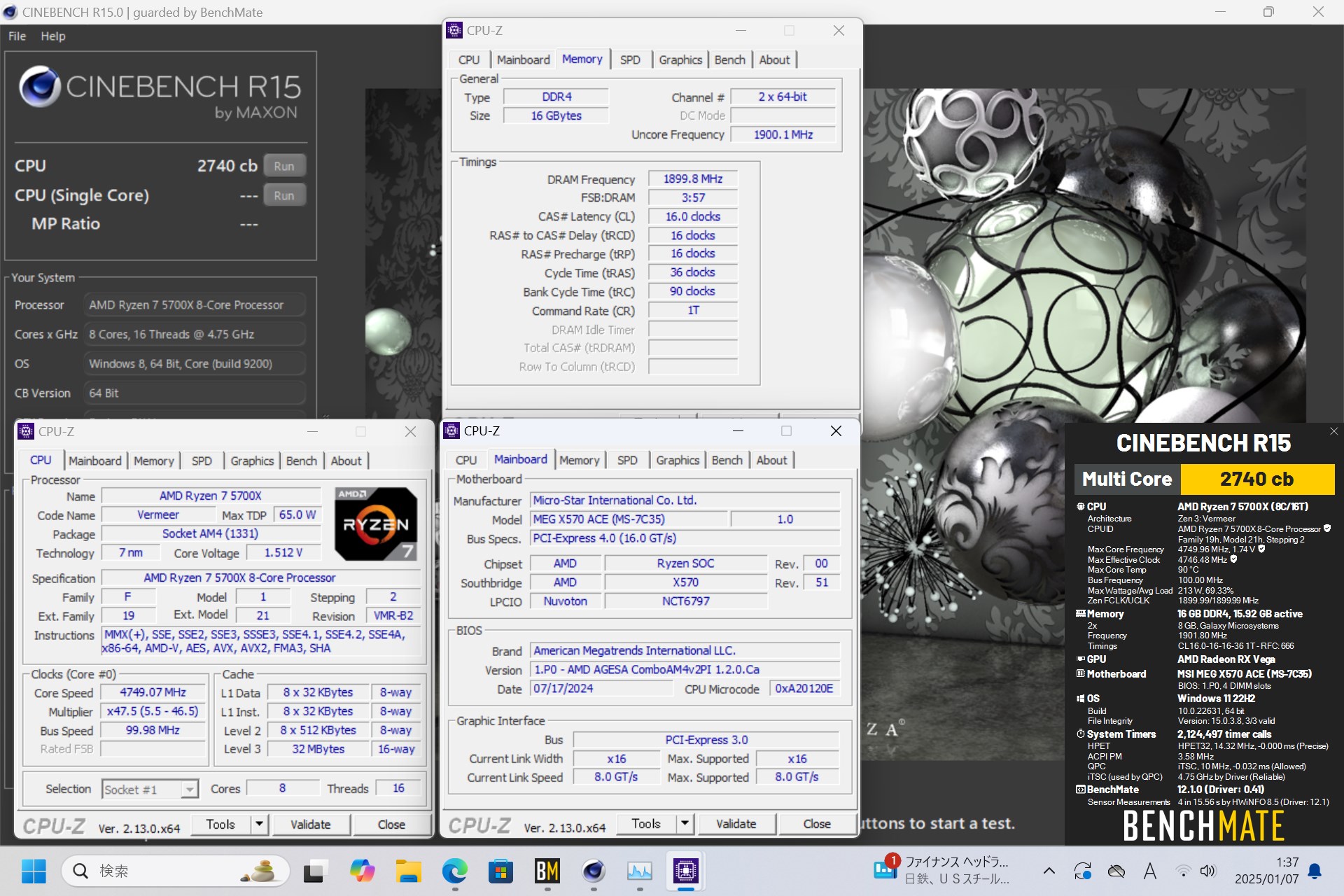
Task: Open File Explorer from taskbar
Action: tap(408, 871)
